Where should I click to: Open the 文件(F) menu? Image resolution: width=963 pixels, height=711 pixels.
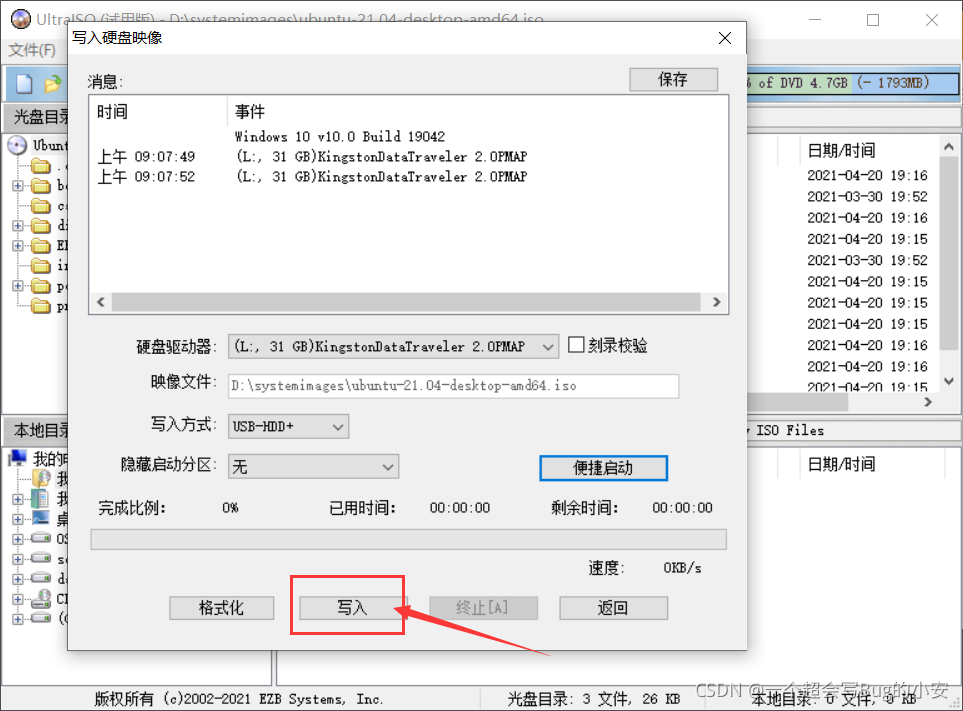coord(33,50)
